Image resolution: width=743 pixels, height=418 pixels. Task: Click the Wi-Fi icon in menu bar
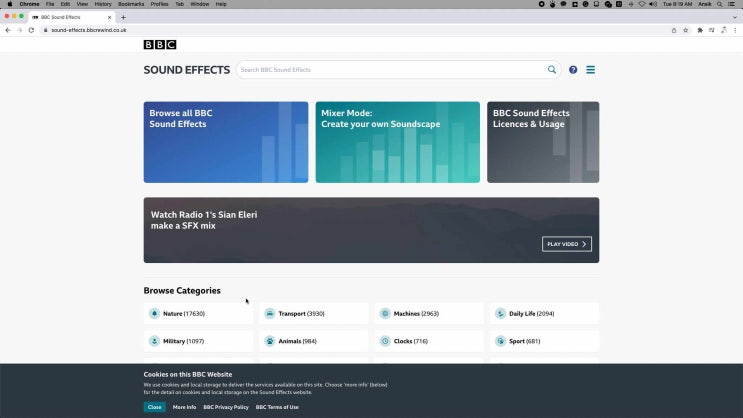(x=642, y=4)
